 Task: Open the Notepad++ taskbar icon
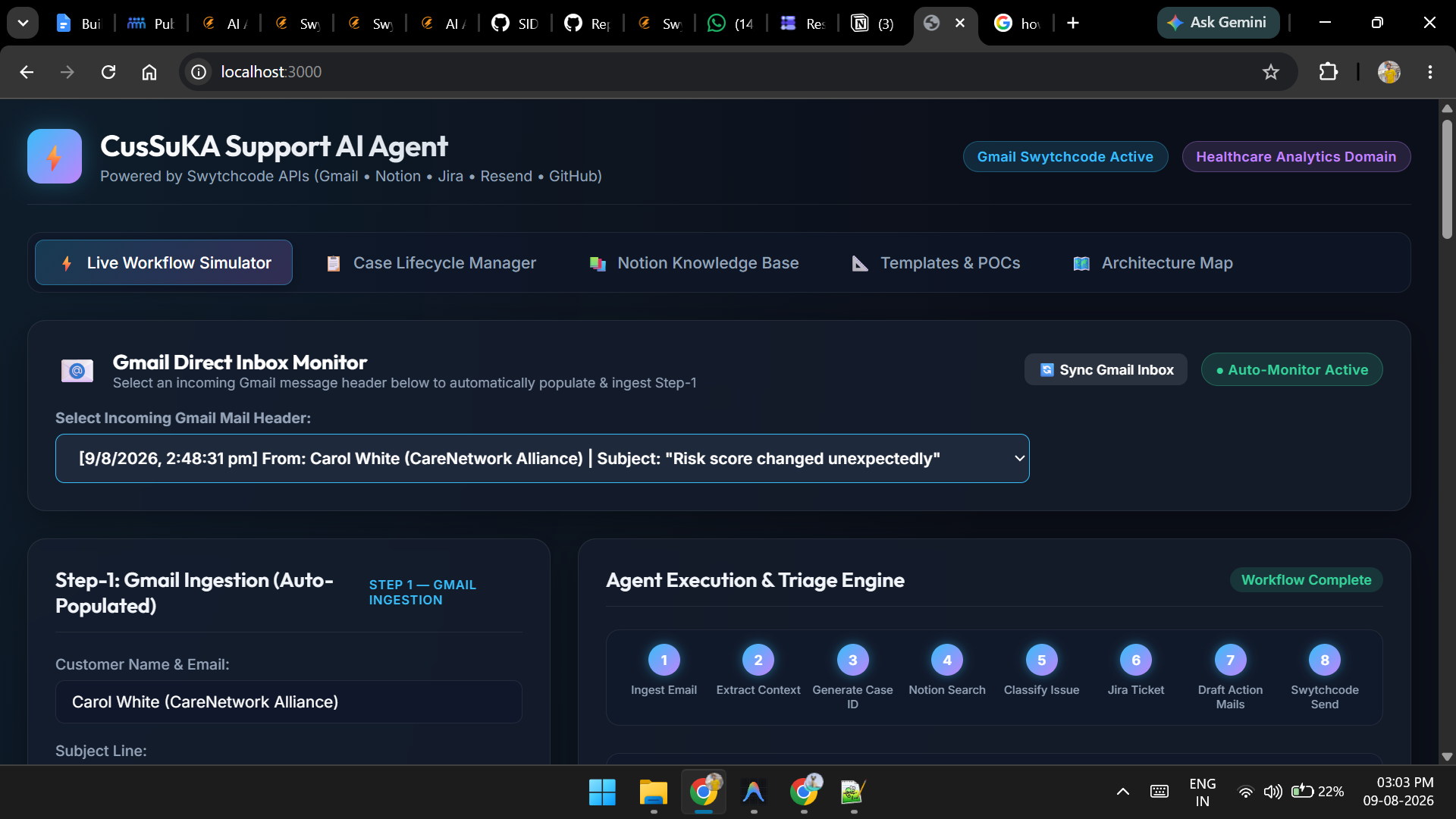coord(853,792)
